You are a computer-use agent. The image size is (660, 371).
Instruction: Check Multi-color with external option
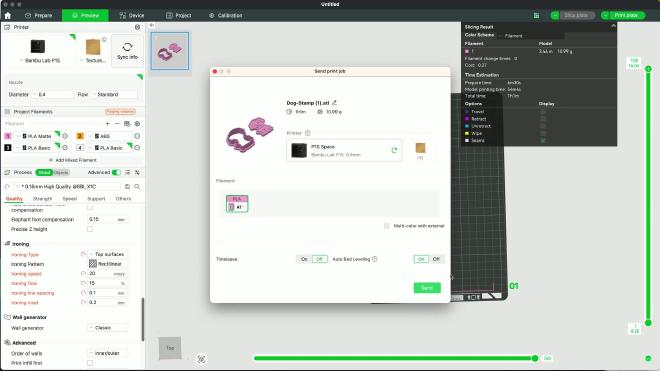pos(387,226)
